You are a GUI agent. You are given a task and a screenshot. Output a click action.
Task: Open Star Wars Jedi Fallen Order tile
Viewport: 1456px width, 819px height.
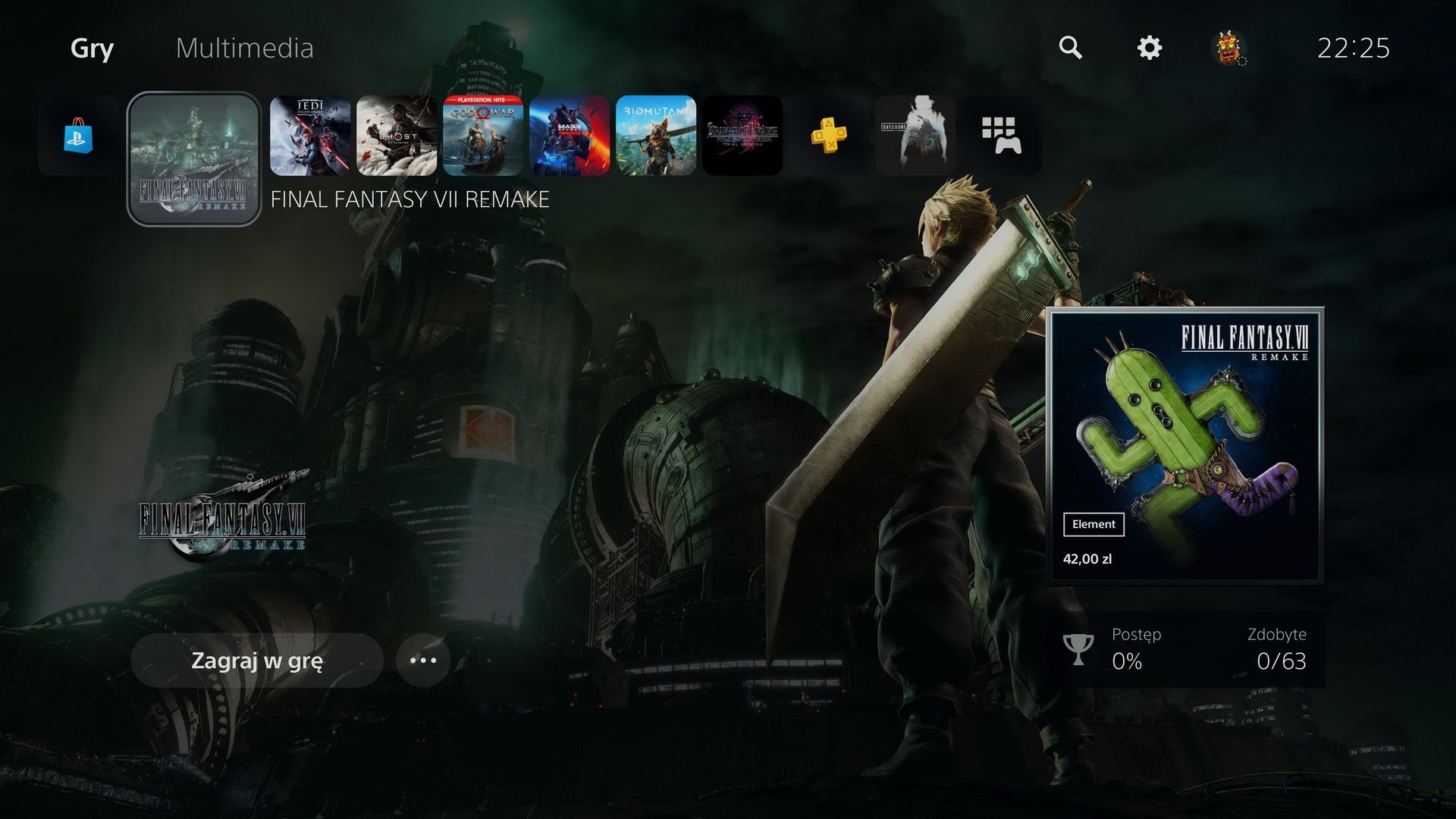point(310,136)
